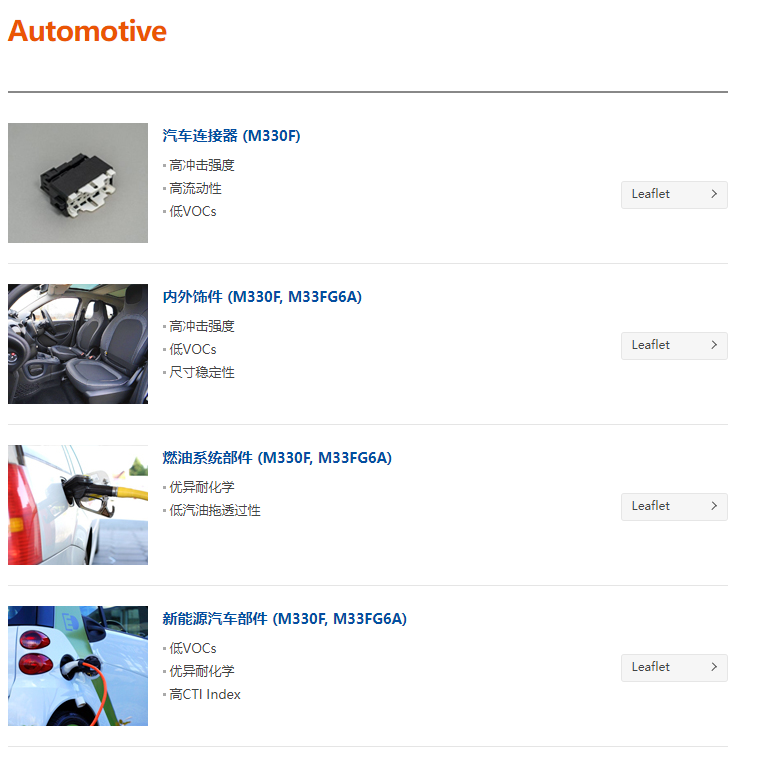Click the 汽车连接器 (M330F) title link
This screenshot has width=763, height=766.
point(232,136)
